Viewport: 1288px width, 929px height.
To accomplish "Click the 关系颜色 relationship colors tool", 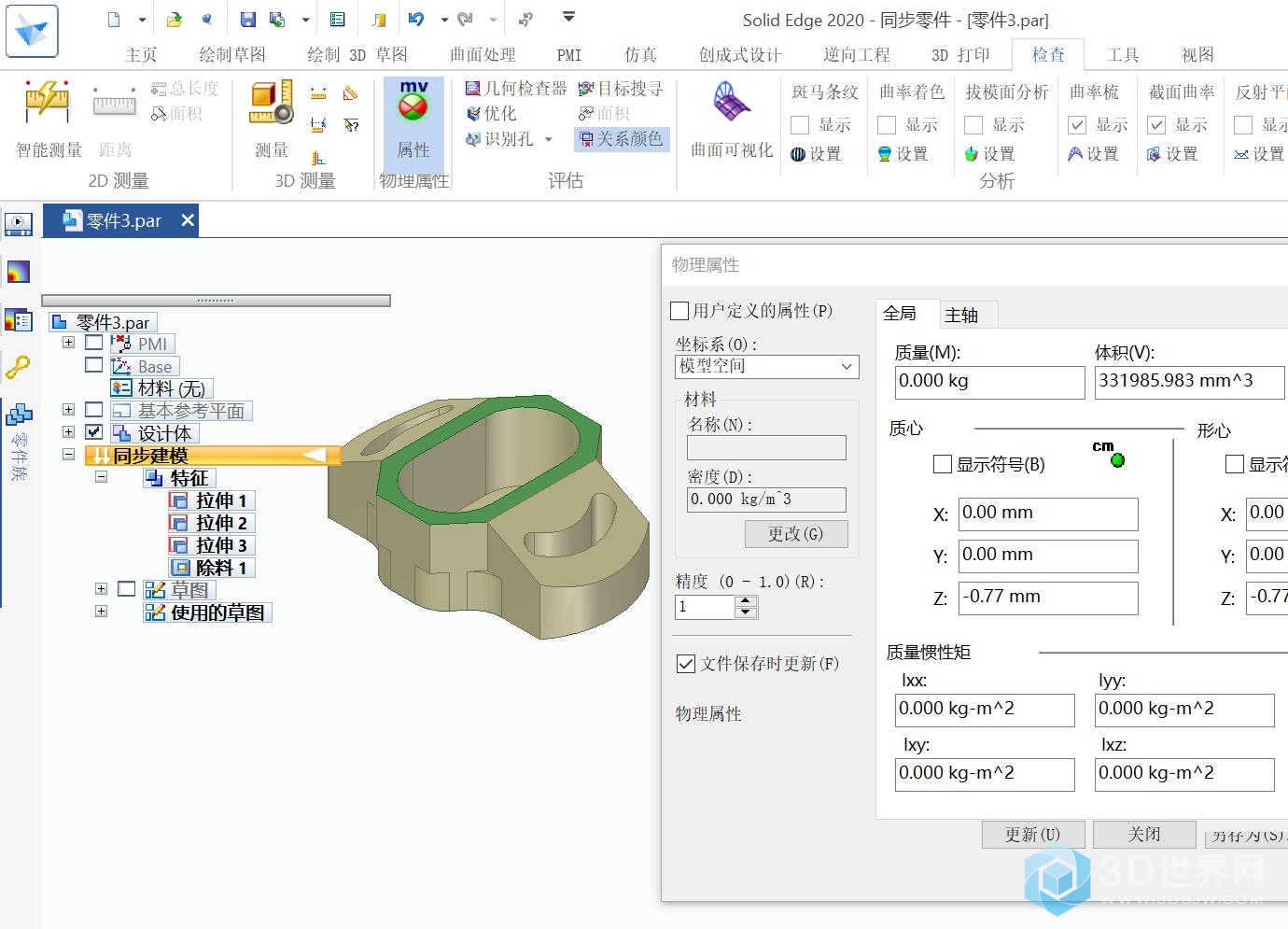I will pos(621,139).
